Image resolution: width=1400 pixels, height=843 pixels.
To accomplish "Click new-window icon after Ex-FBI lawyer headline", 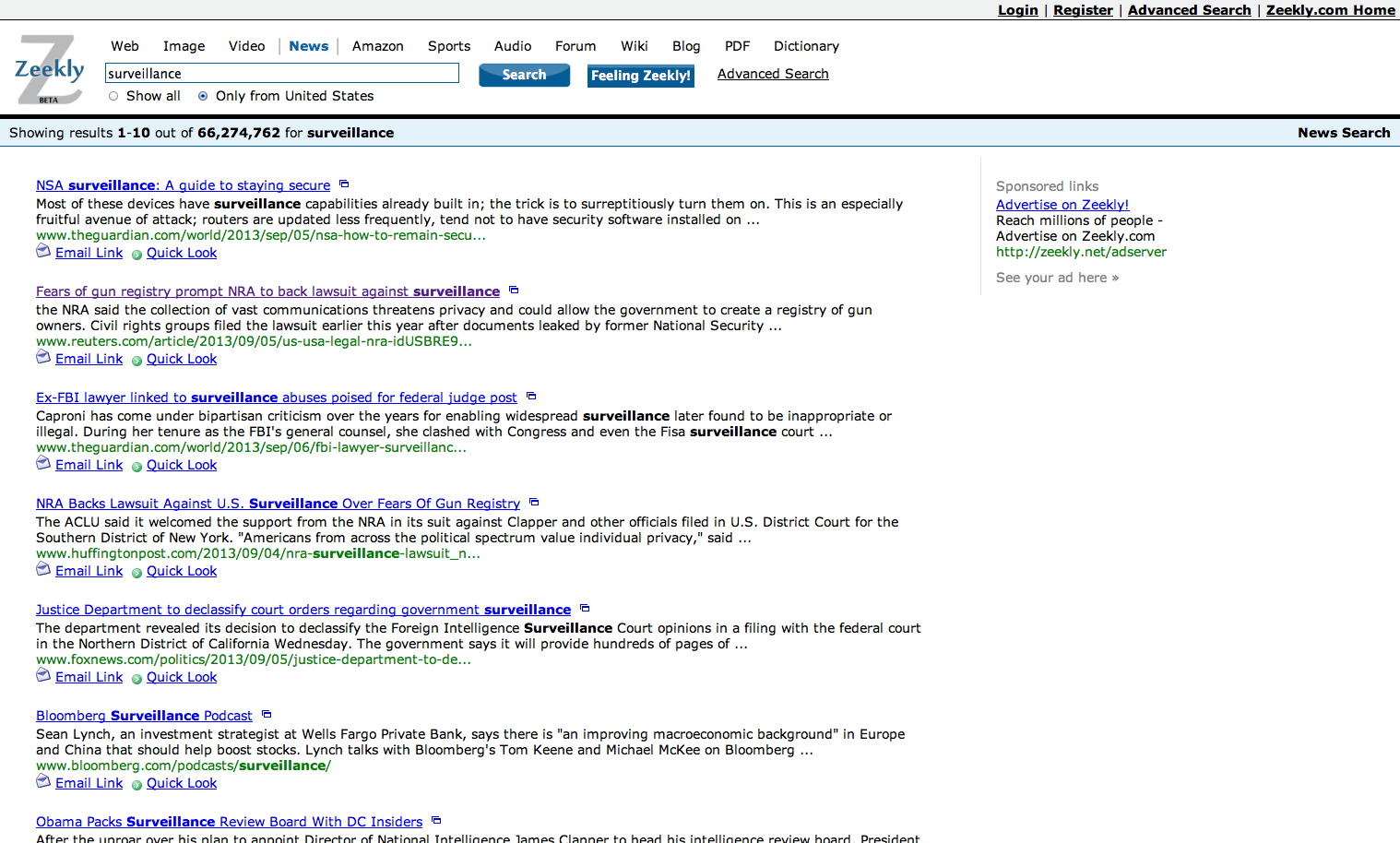I will [531, 397].
